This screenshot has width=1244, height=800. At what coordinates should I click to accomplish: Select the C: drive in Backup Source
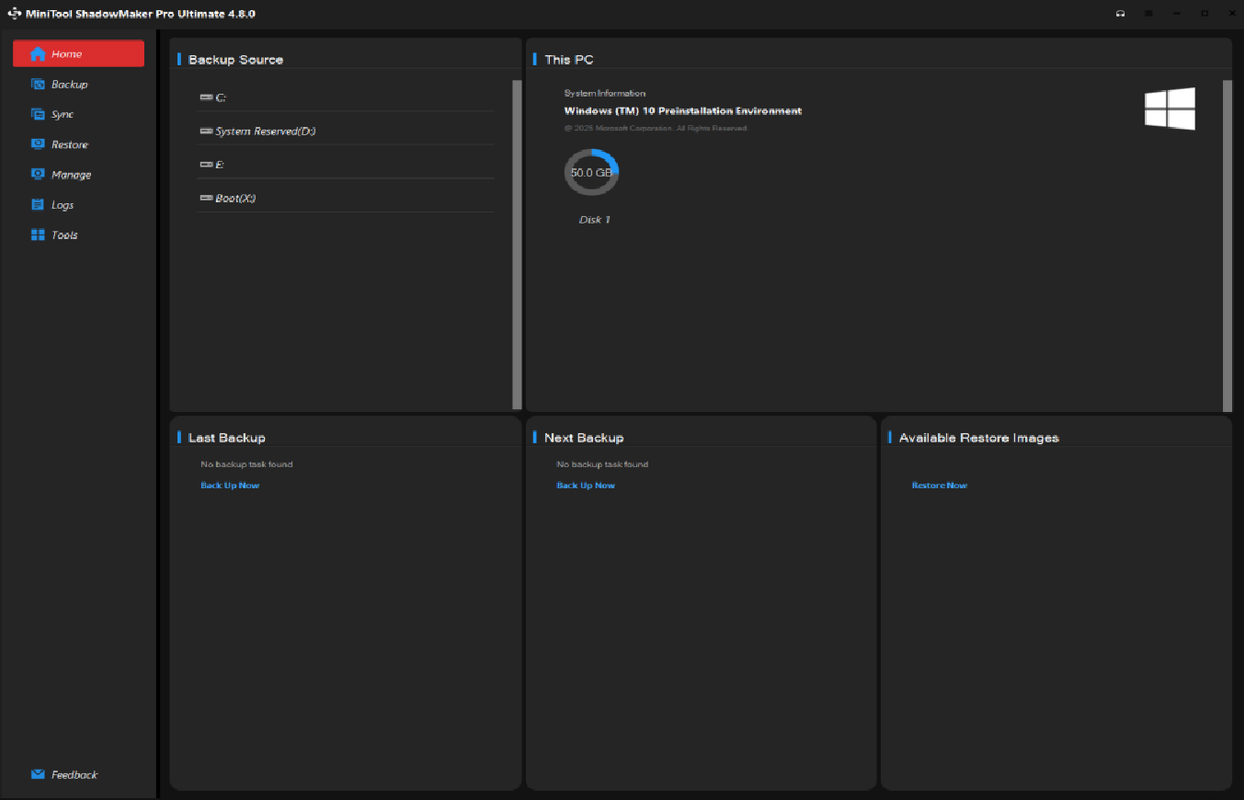tap(346, 97)
